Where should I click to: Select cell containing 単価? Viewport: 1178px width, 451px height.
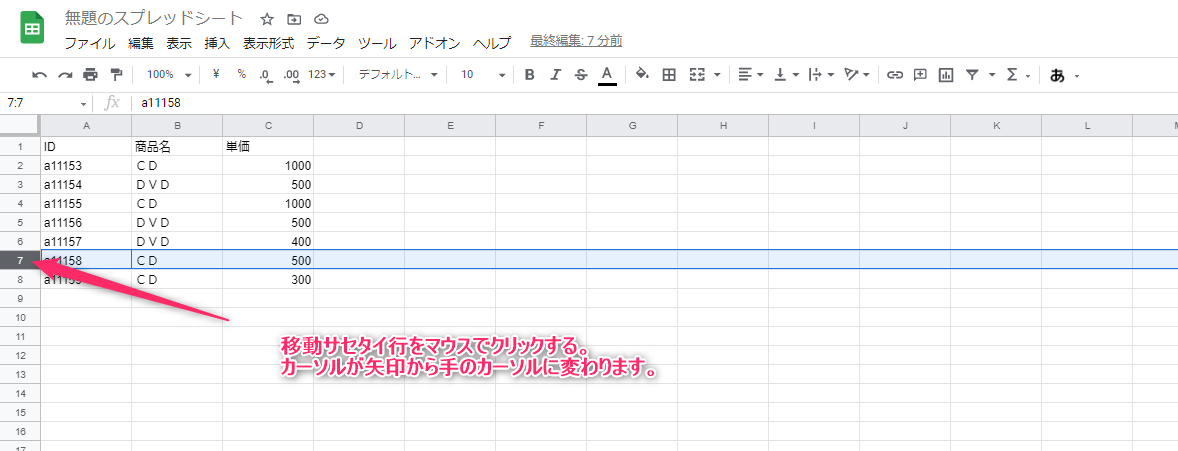pyautogui.click(x=268, y=146)
